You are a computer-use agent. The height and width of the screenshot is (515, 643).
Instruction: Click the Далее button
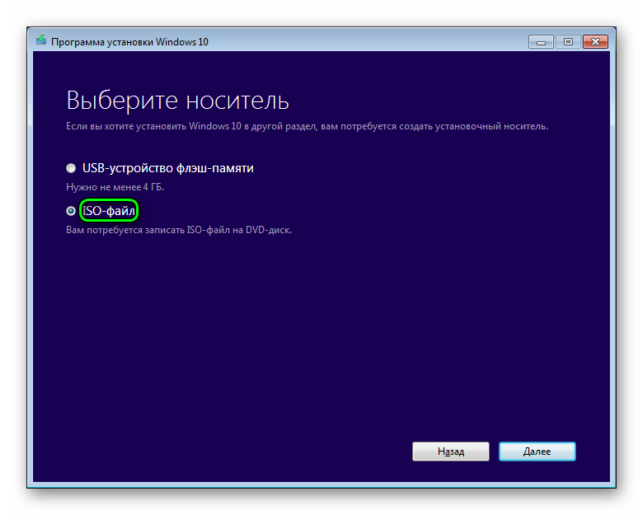tap(537, 451)
